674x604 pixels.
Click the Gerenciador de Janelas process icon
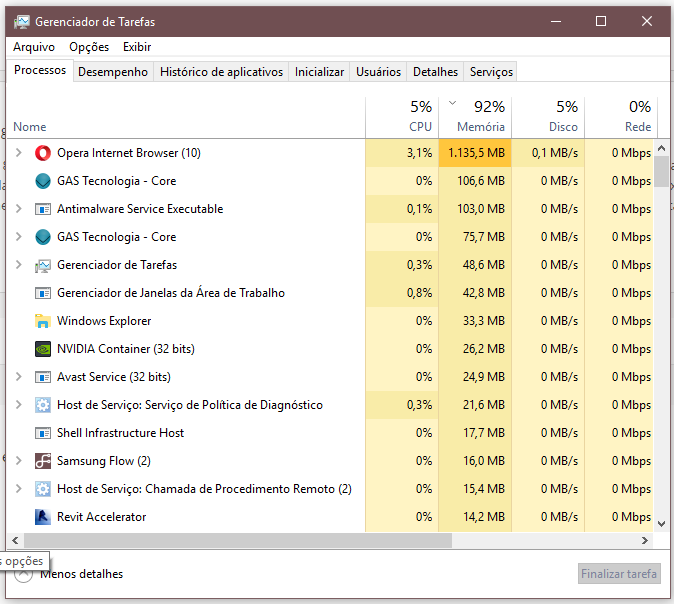(x=43, y=293)
